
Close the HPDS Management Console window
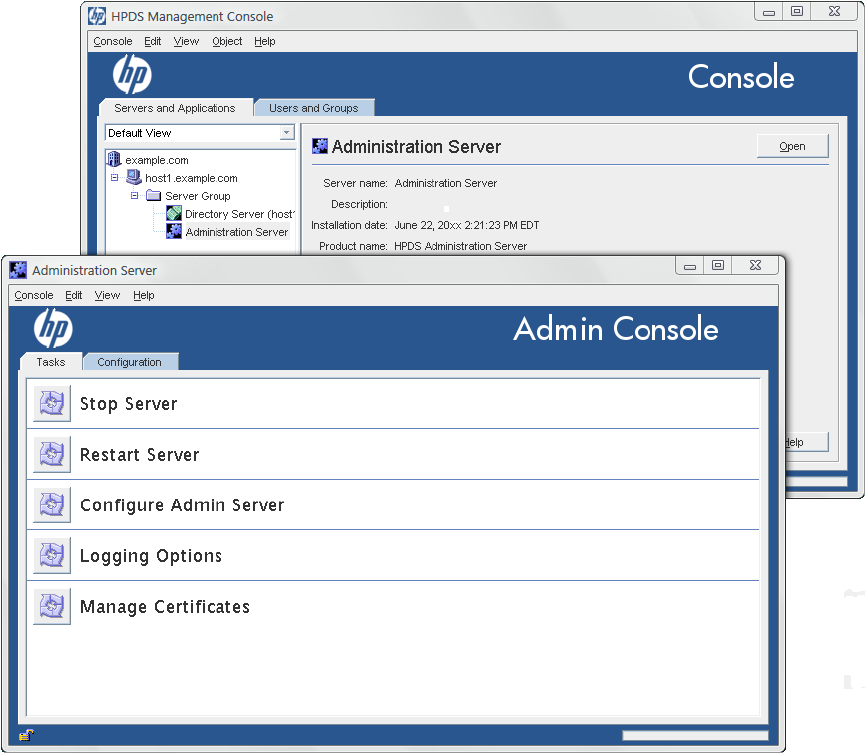pyautogui.click(x=834, y=11)
